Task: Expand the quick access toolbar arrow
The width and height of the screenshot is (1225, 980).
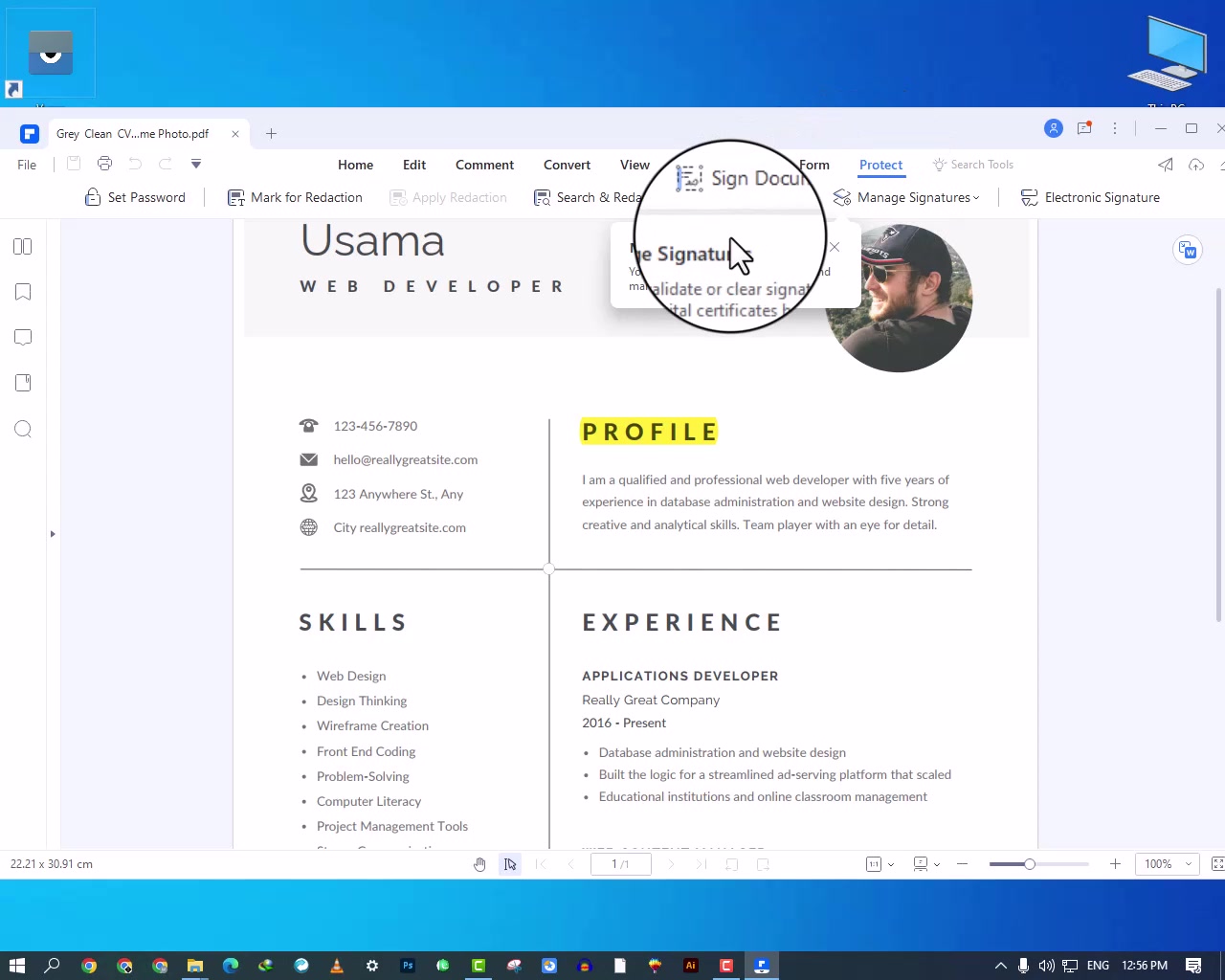Action: pos(196,165)
